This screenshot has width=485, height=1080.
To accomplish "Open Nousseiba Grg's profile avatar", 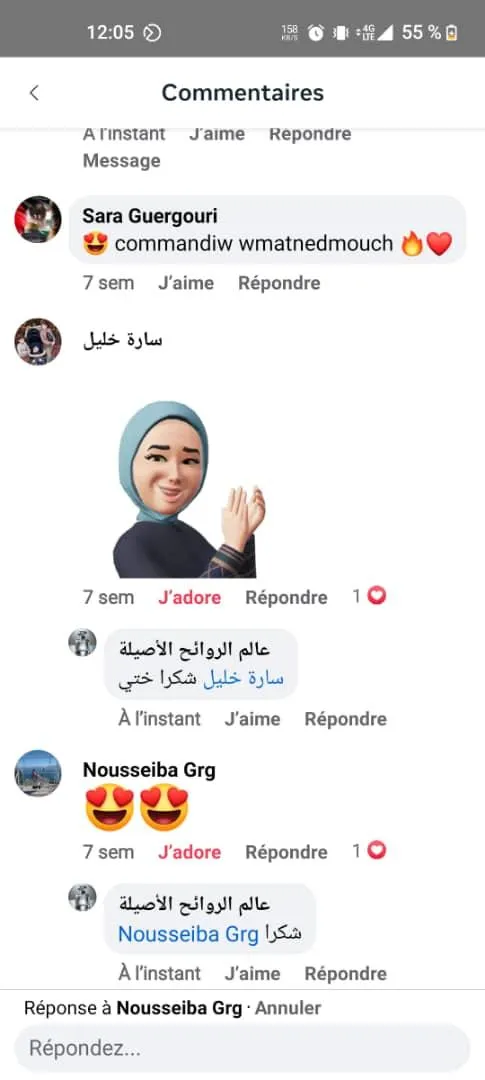I will (x=38, y=773).
